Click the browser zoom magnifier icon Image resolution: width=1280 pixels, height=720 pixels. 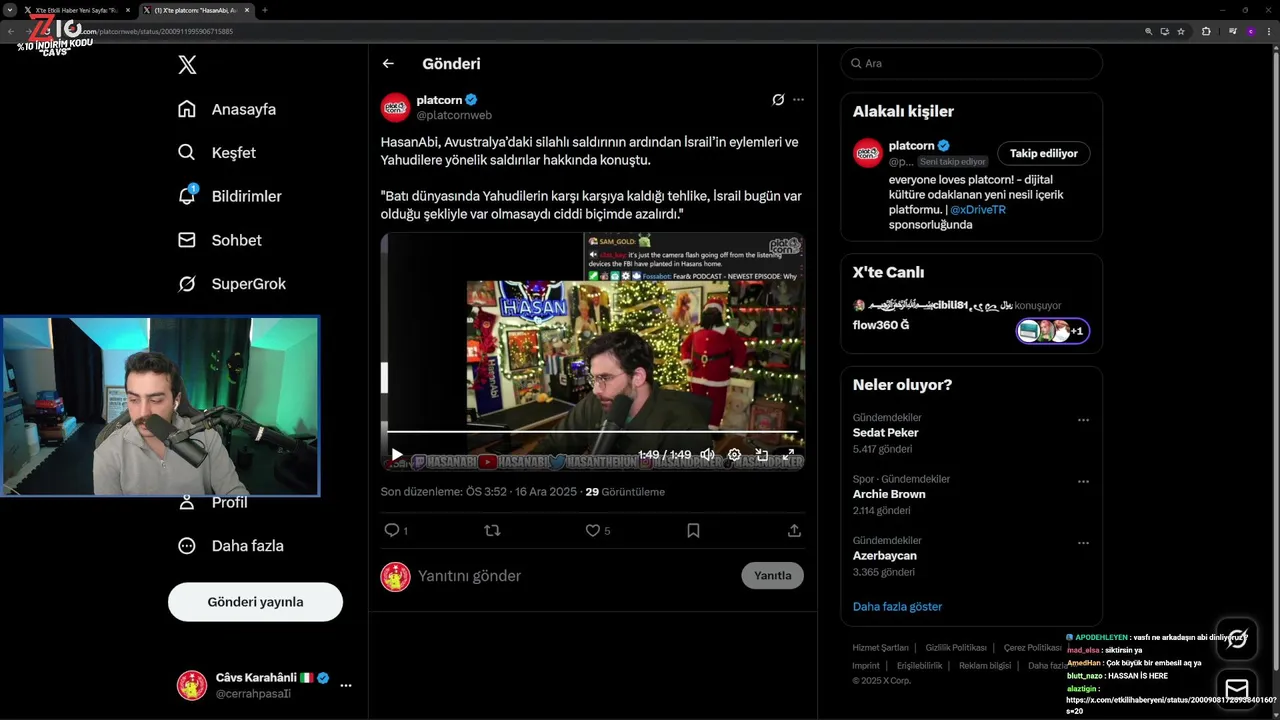(1149, 31)
